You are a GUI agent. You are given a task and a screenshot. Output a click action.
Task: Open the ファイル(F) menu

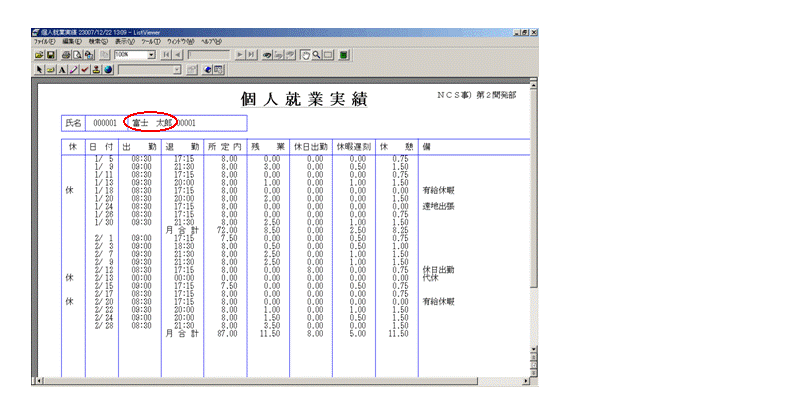click(x=44, y=43)
